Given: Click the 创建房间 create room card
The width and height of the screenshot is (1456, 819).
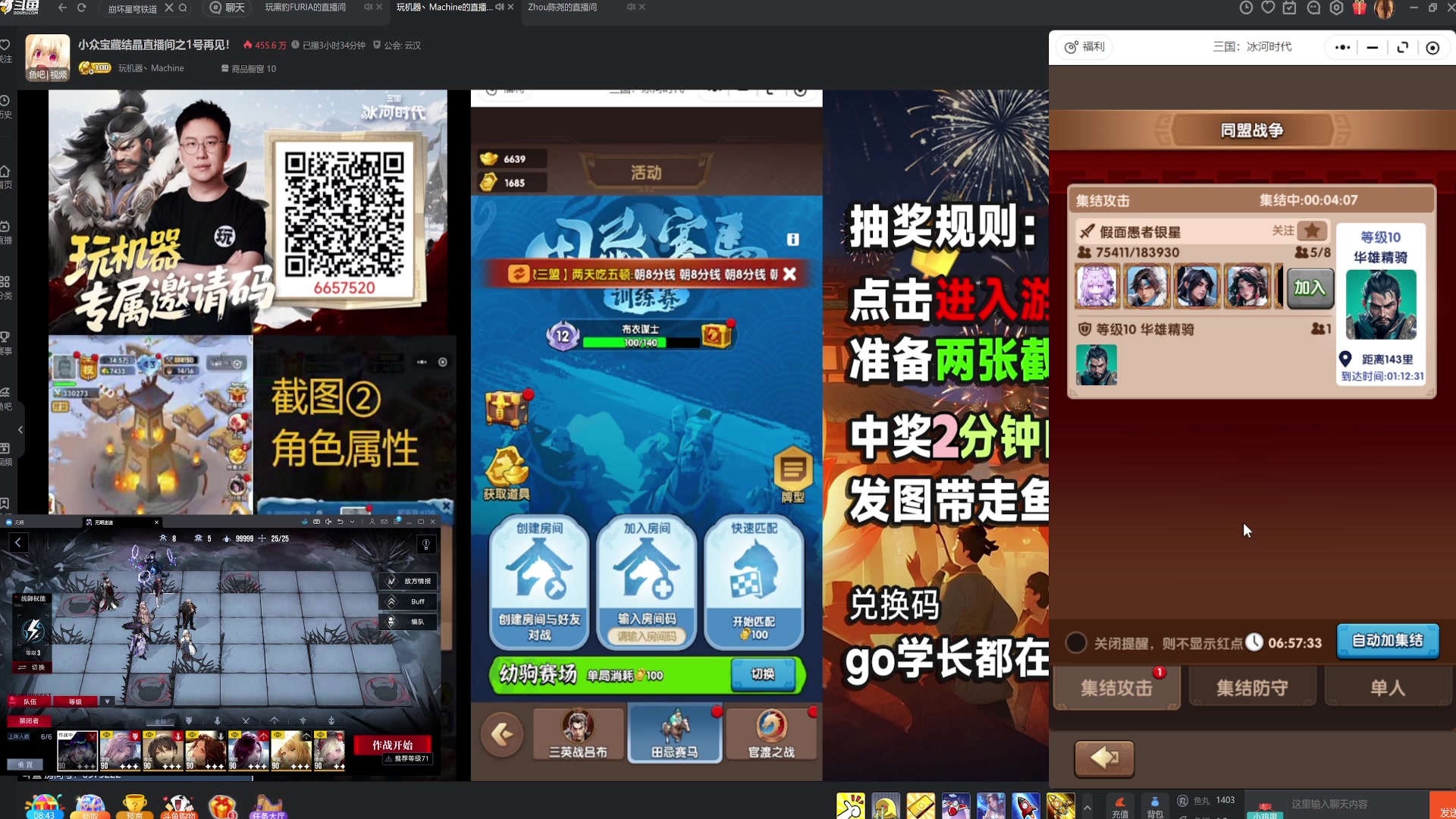Looking at the screenshot, I should click(539, 582).
